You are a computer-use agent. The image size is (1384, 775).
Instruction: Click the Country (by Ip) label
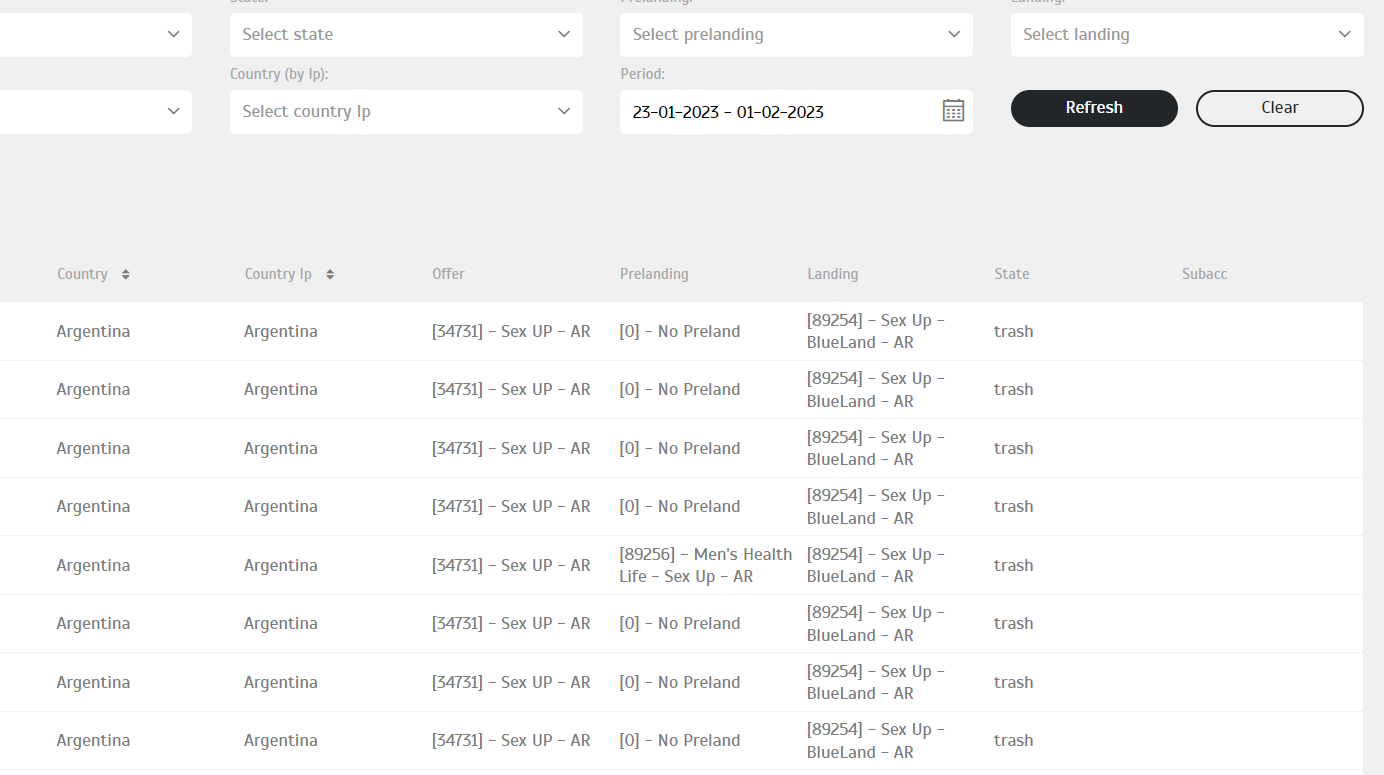tap(279, 74)
